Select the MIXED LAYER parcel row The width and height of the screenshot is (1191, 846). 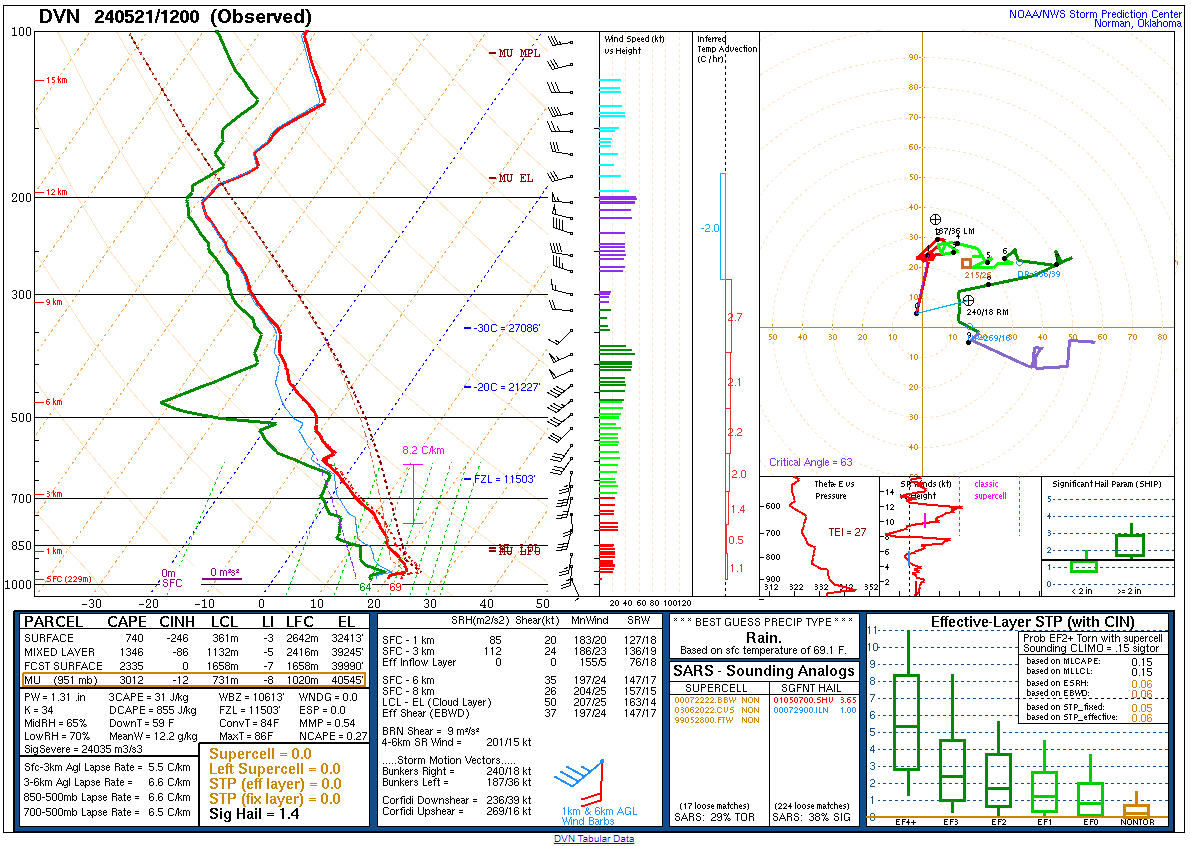tap(192, 652)
